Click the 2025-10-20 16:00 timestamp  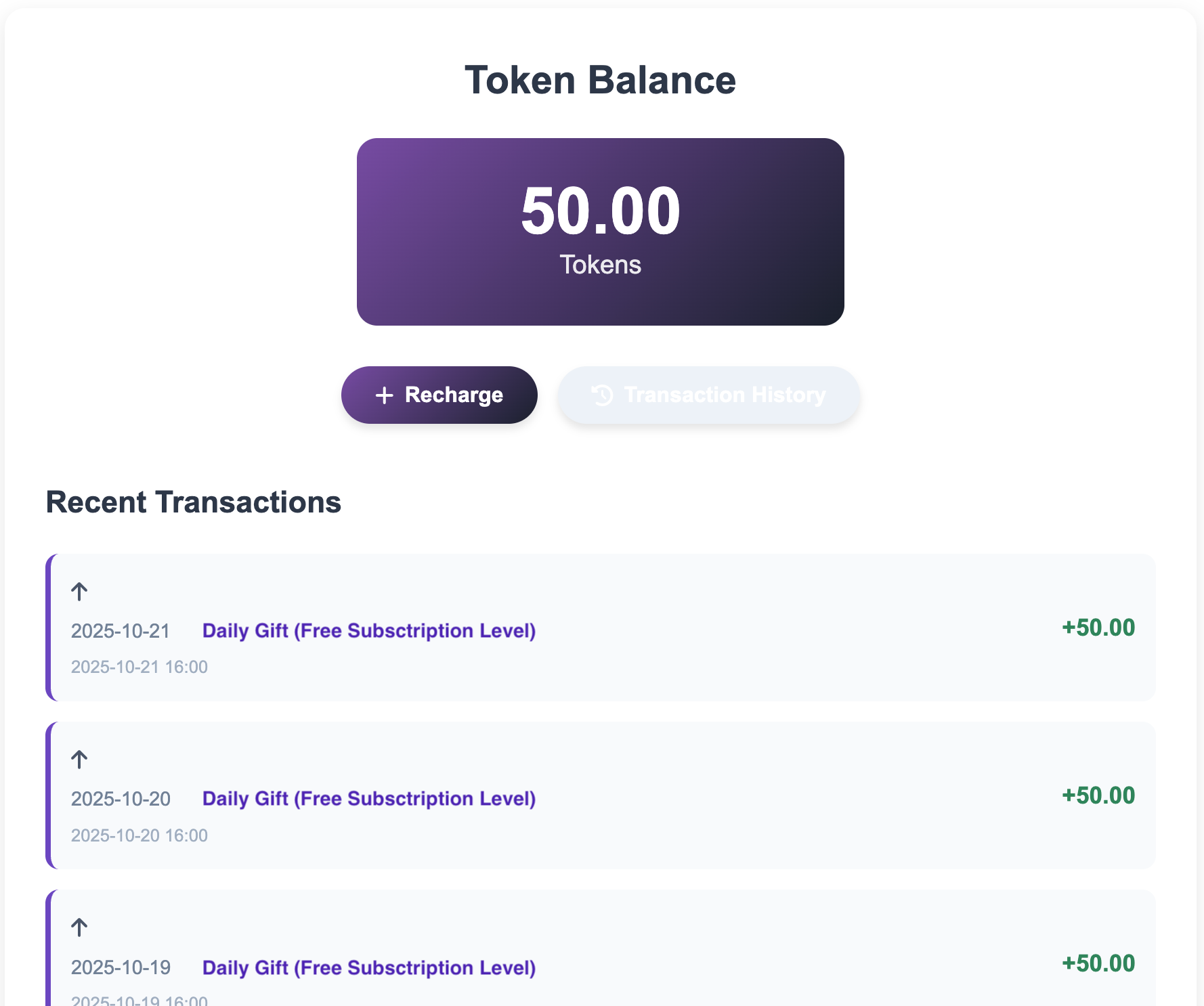pyautogui.click(x=139, y=835)
